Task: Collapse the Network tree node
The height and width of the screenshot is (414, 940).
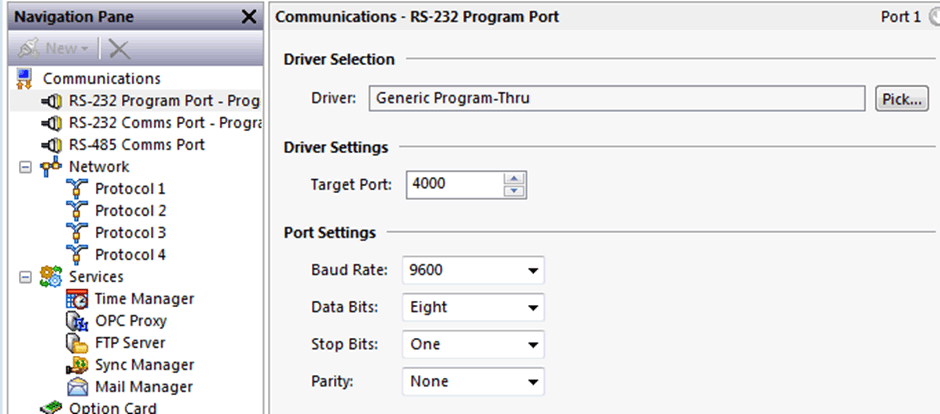Action: (x=25, y=167)
